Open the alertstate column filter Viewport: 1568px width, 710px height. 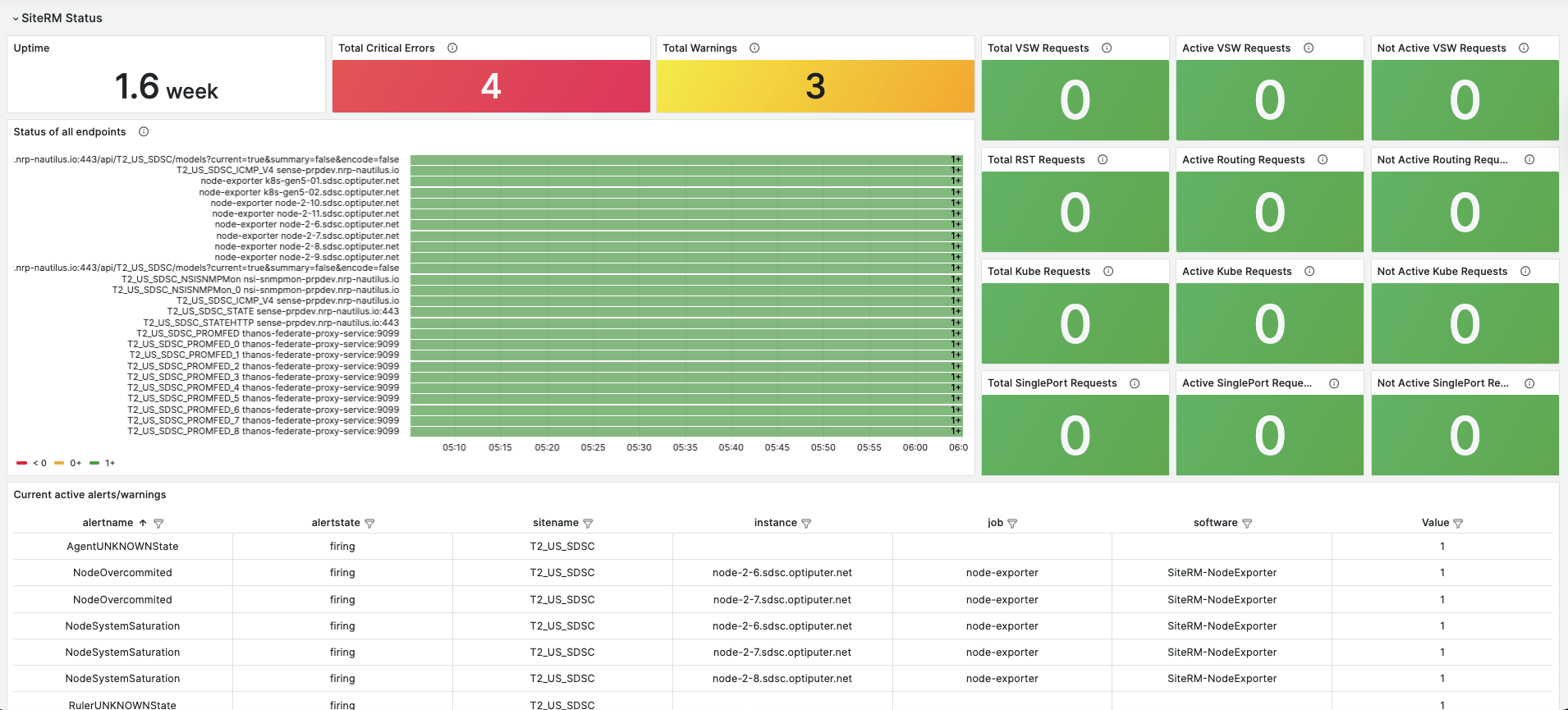point(369,524)
